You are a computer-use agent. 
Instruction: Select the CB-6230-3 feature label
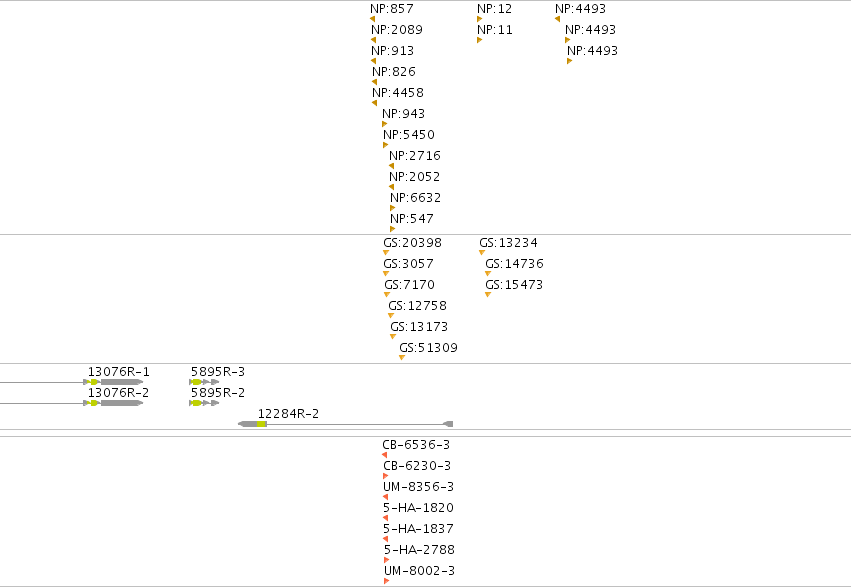417,466
